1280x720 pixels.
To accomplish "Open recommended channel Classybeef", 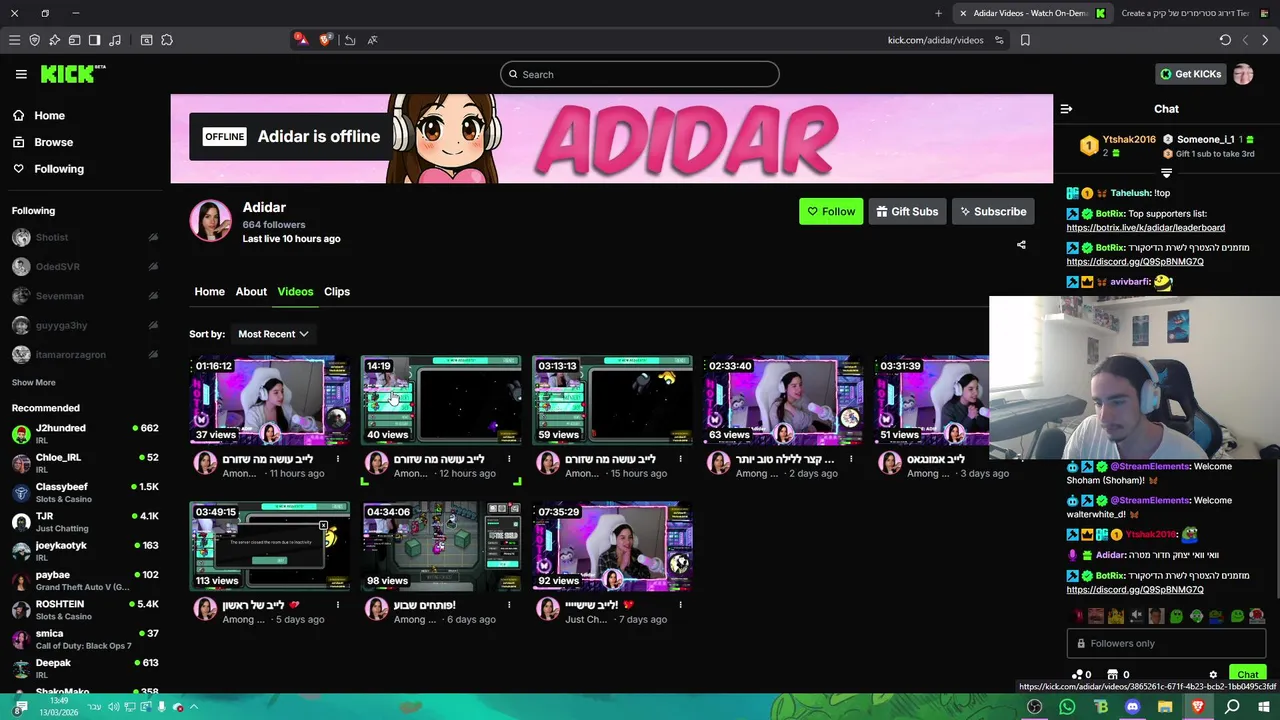I will tap(85, 492).
